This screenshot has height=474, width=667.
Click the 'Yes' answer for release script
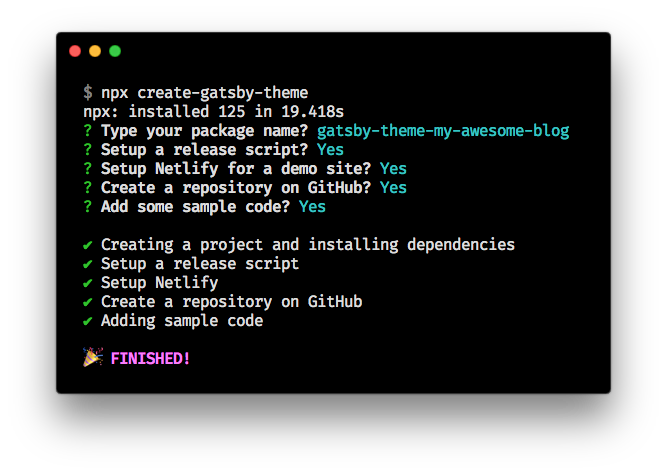coord(331,150)
